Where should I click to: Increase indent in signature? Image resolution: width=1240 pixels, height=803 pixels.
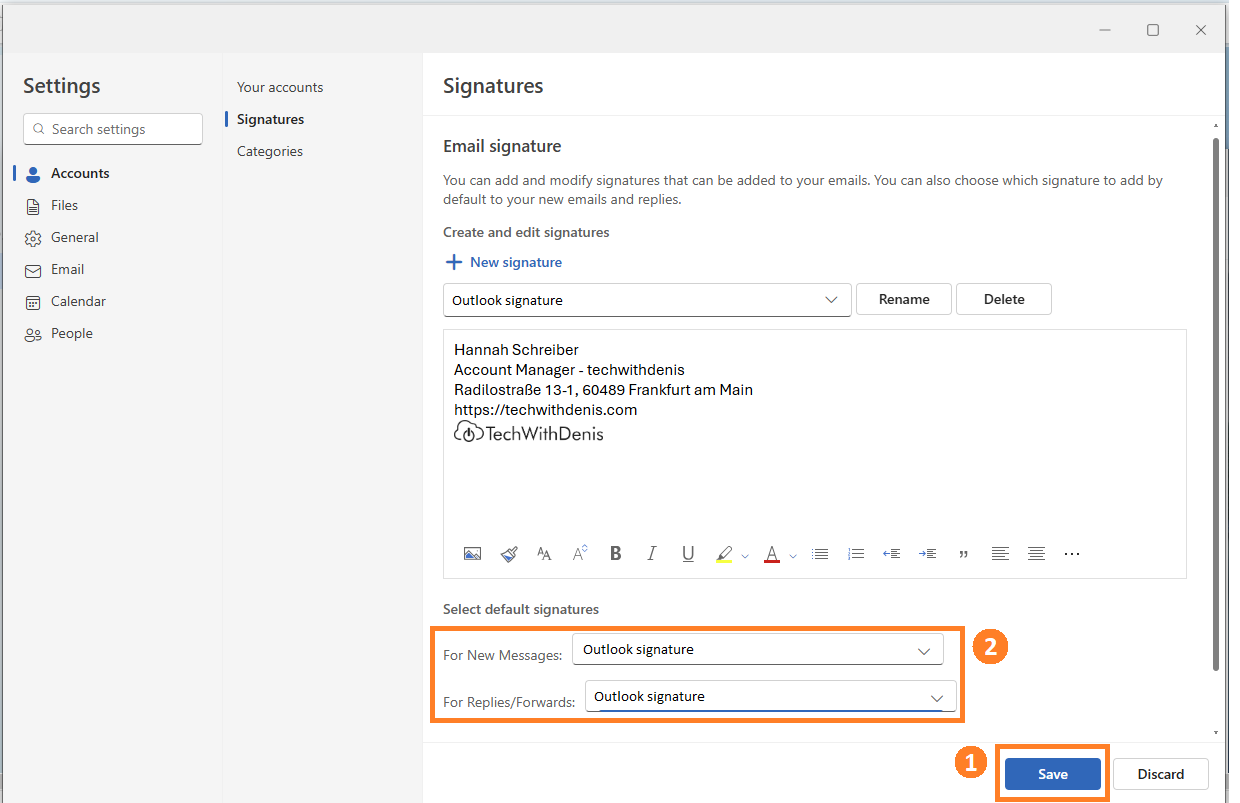(x=928, y=553)
